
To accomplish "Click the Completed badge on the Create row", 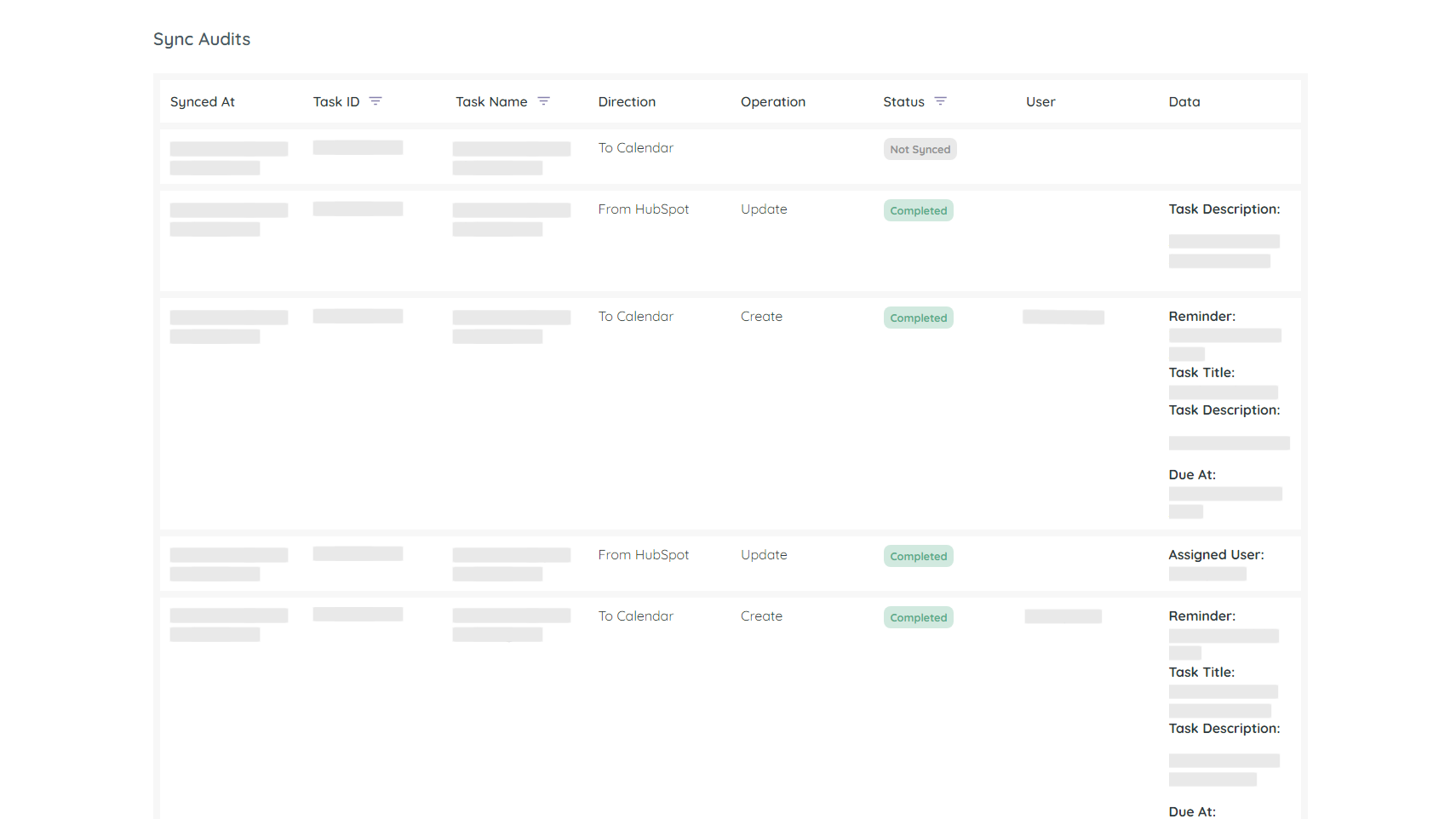I will pos(918,317).
